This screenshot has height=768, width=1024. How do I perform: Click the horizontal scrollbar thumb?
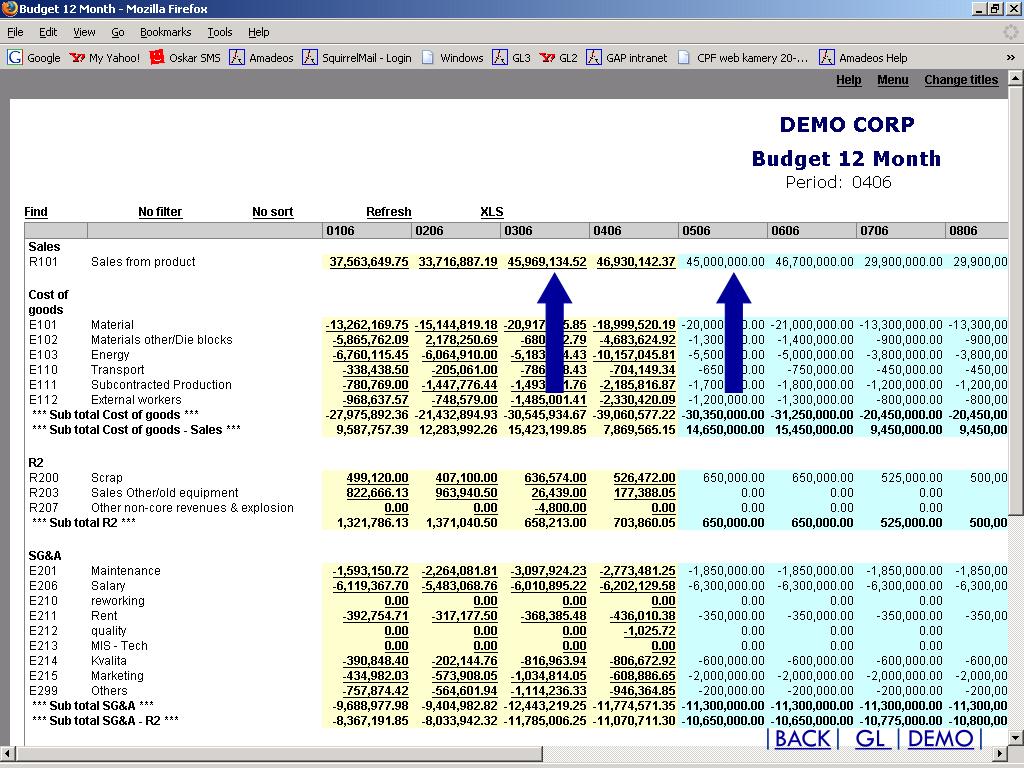[278, 754]
